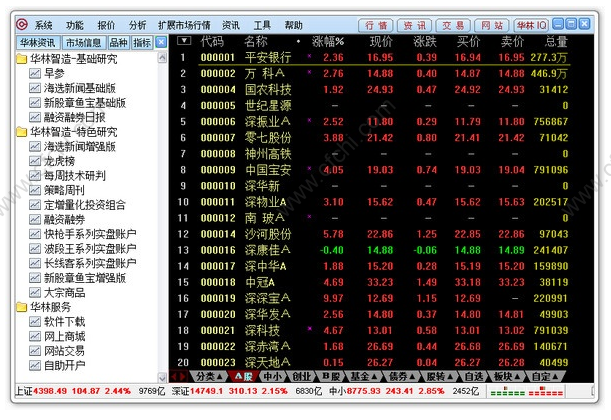Open the 报价 menu
611x420 pixels.
point(106,25)
